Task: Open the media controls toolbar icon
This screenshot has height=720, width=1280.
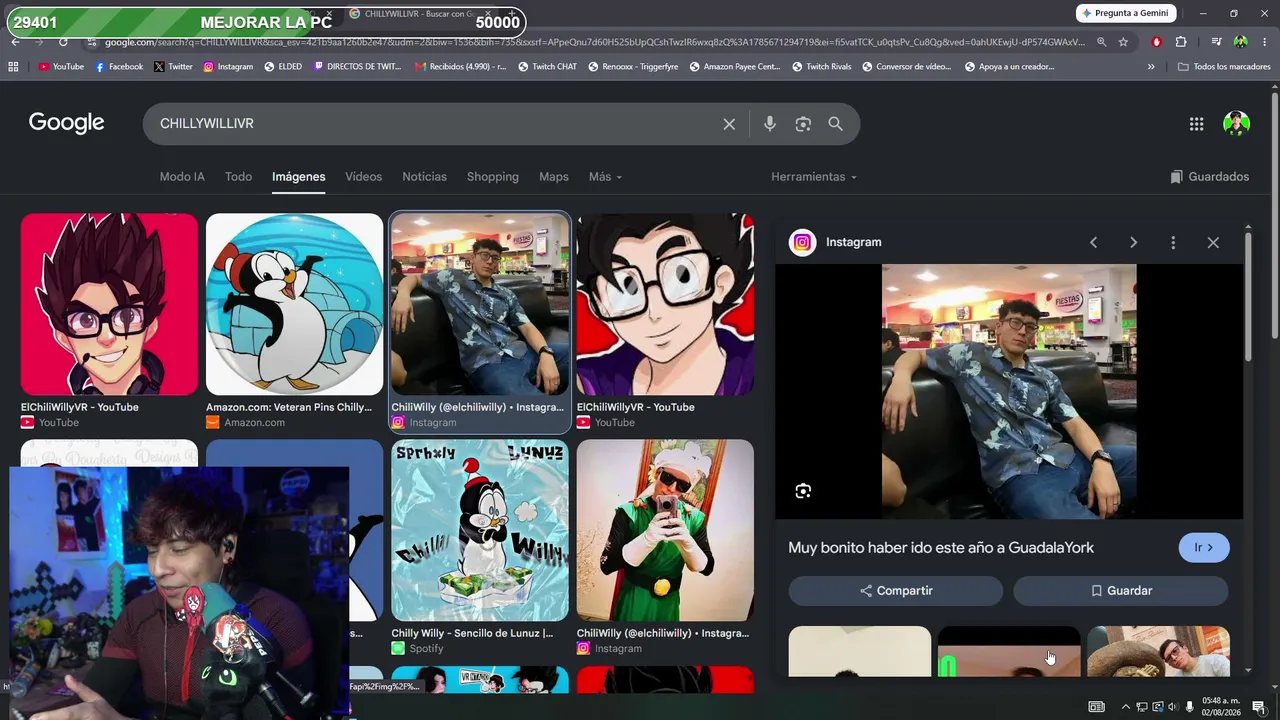Action: pos(1216,42)
